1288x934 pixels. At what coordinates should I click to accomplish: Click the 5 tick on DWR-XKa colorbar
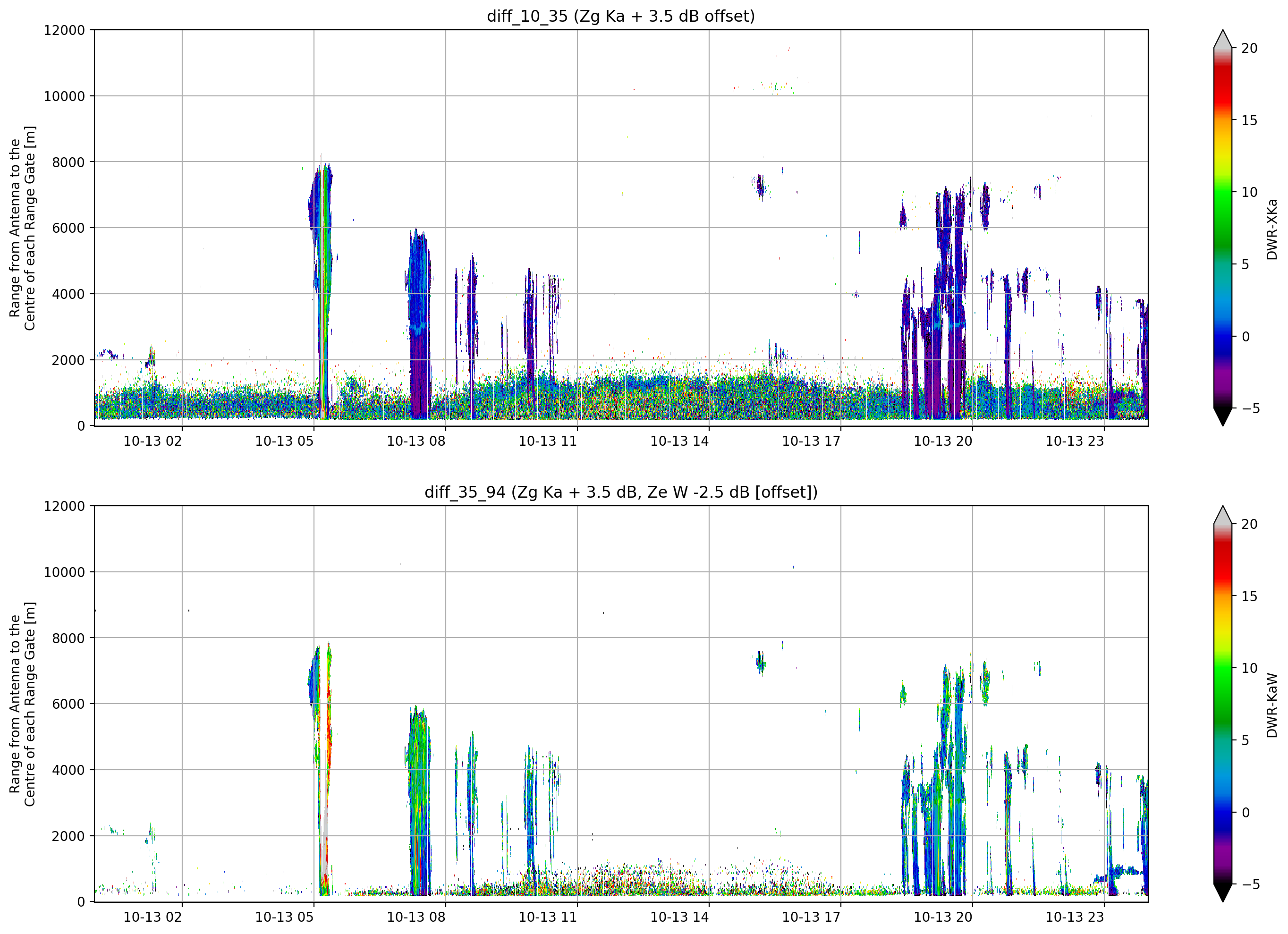[1246, 264]
